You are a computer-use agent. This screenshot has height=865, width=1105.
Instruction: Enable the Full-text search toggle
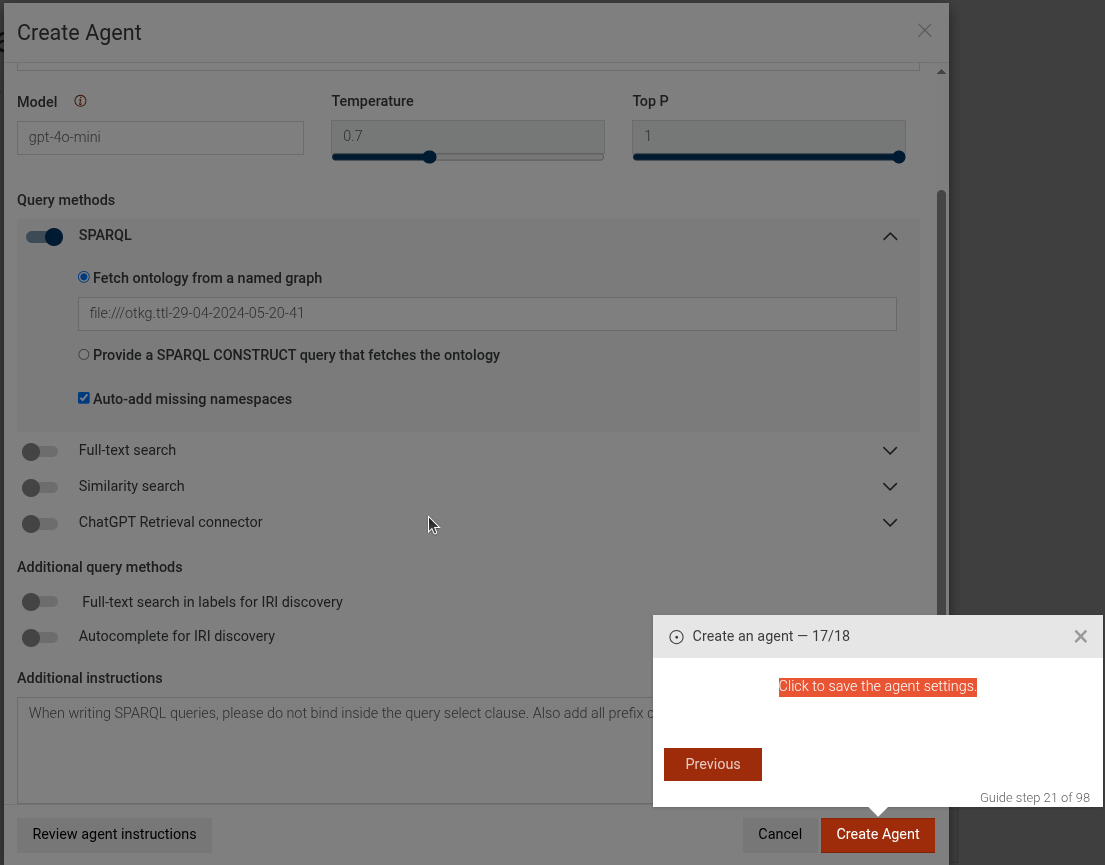pyautogui.click(x=39, y=452)
